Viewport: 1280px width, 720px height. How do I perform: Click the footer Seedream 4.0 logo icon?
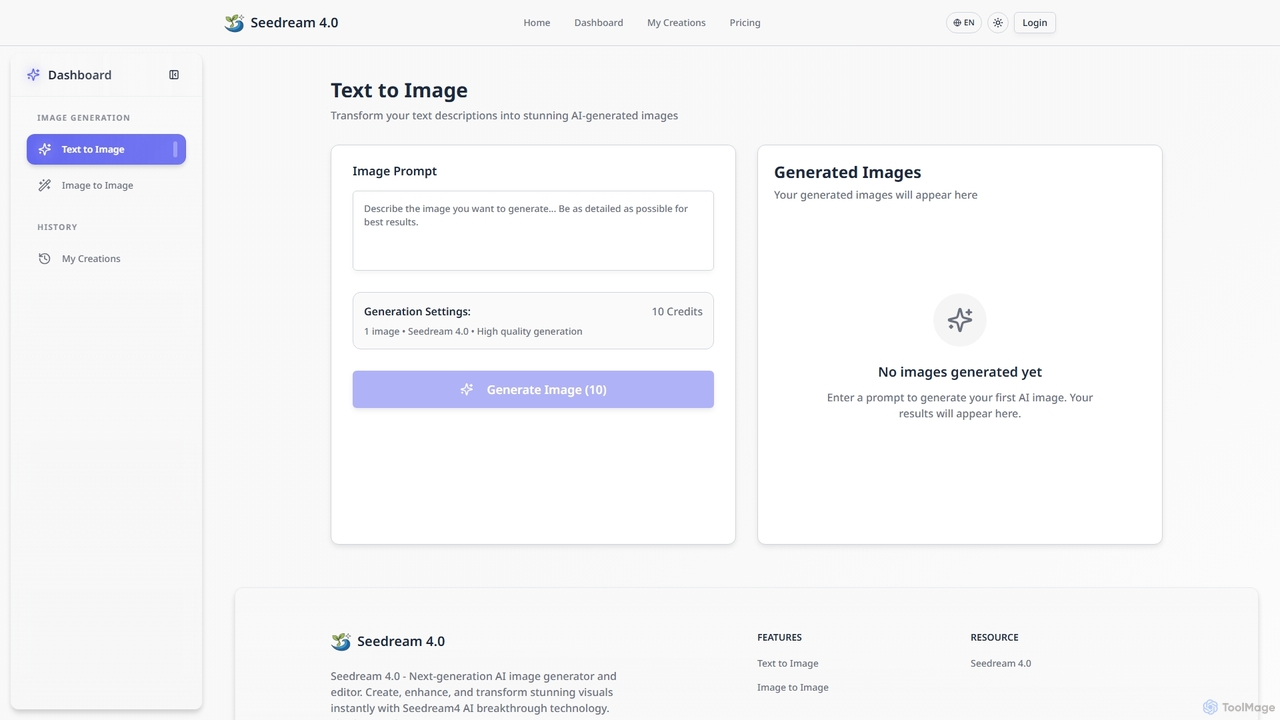tap(341, 642)
